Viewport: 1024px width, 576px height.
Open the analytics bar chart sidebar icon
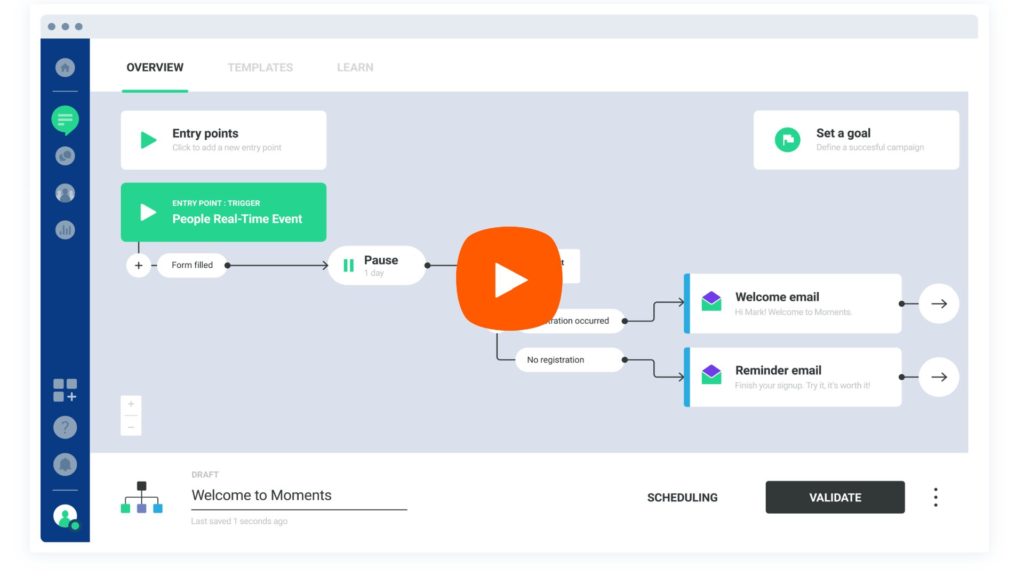point(65,229)
